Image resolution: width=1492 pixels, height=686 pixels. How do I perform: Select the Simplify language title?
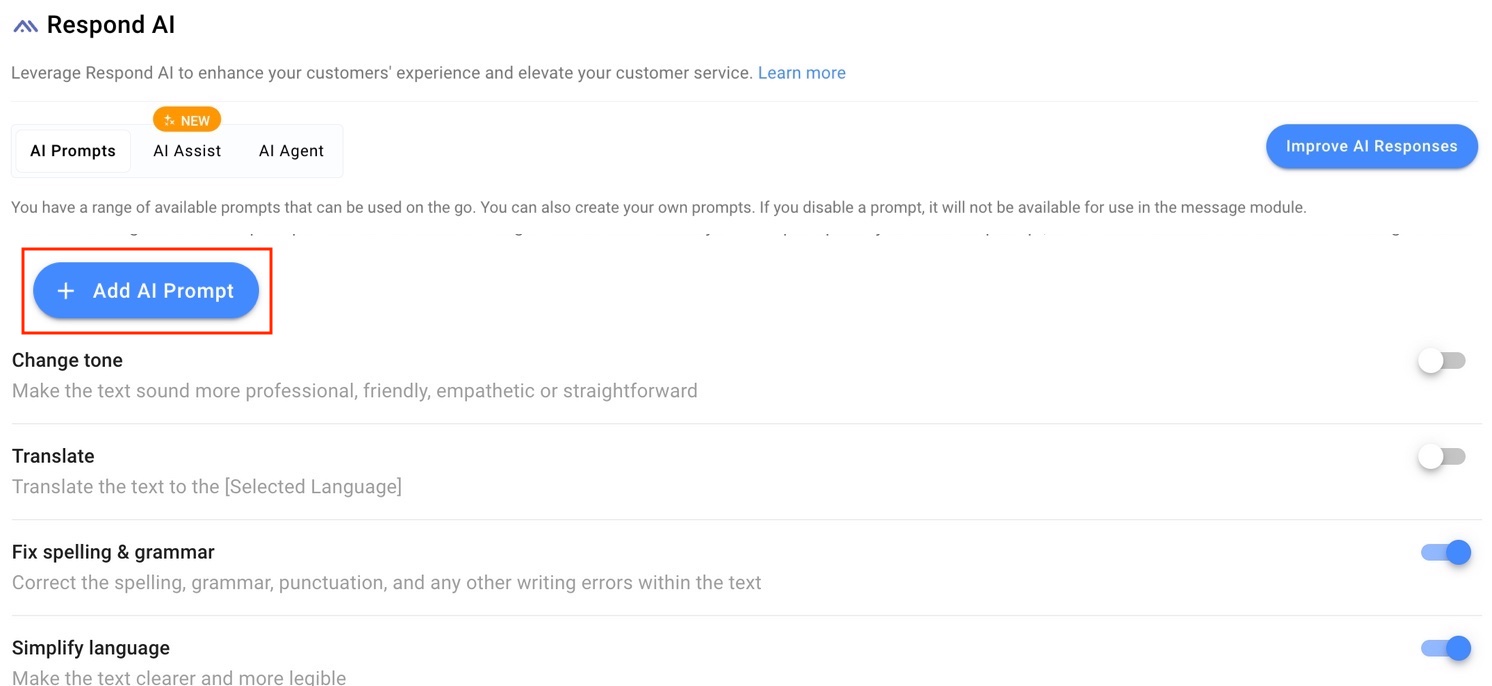[91, 648]
